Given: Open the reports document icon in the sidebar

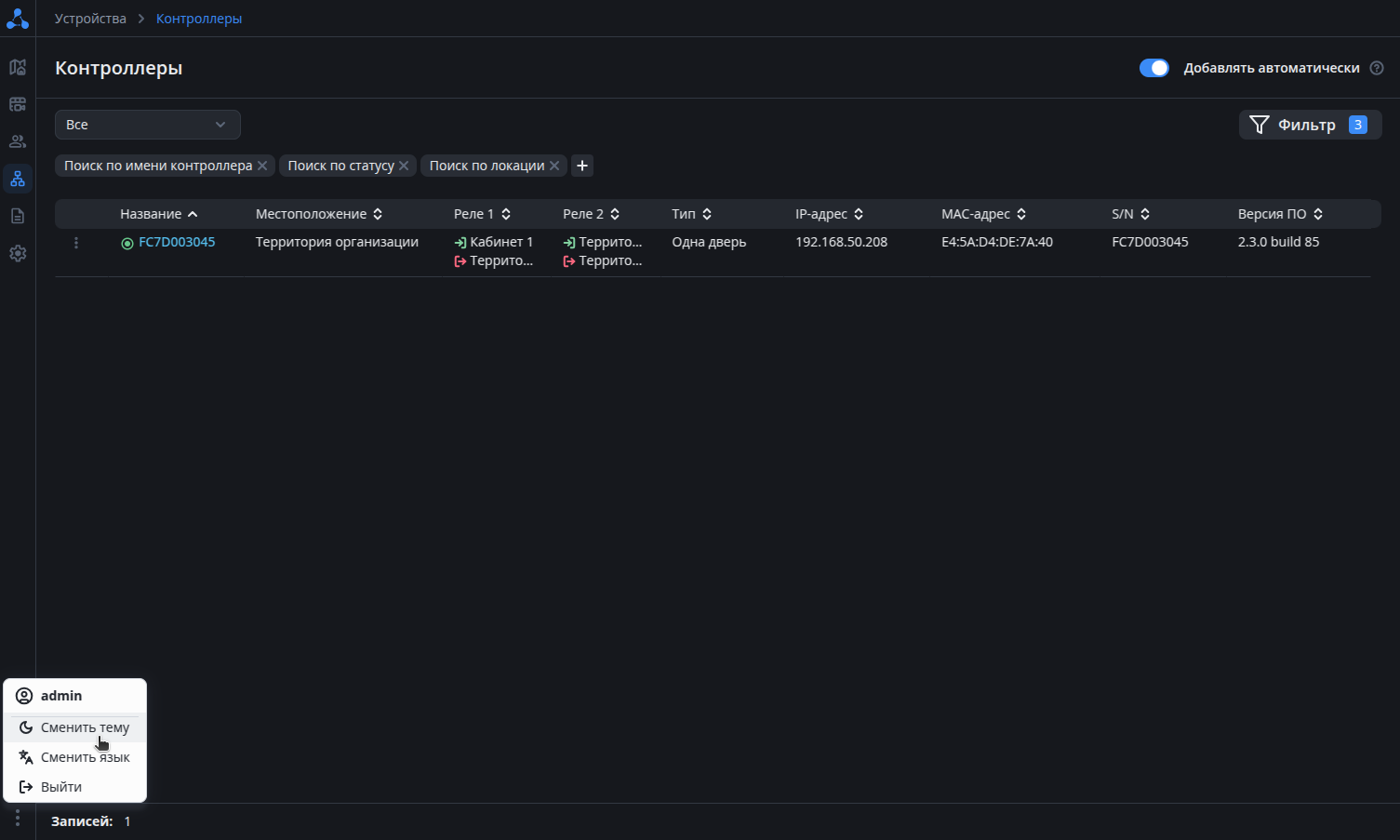Looking at the screenshot, I should click(18, 216).
